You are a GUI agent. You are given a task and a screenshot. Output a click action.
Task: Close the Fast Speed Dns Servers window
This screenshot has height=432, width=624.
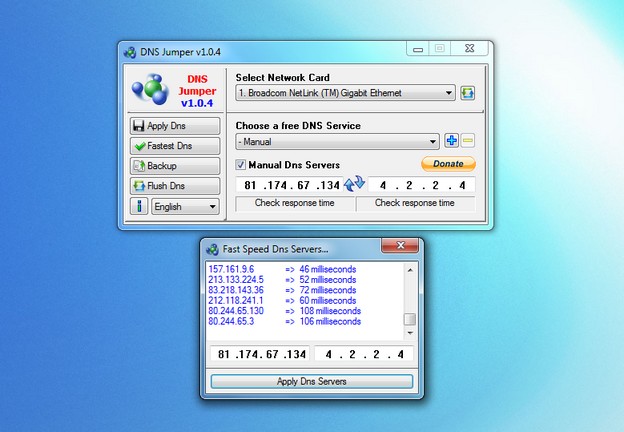400,245
